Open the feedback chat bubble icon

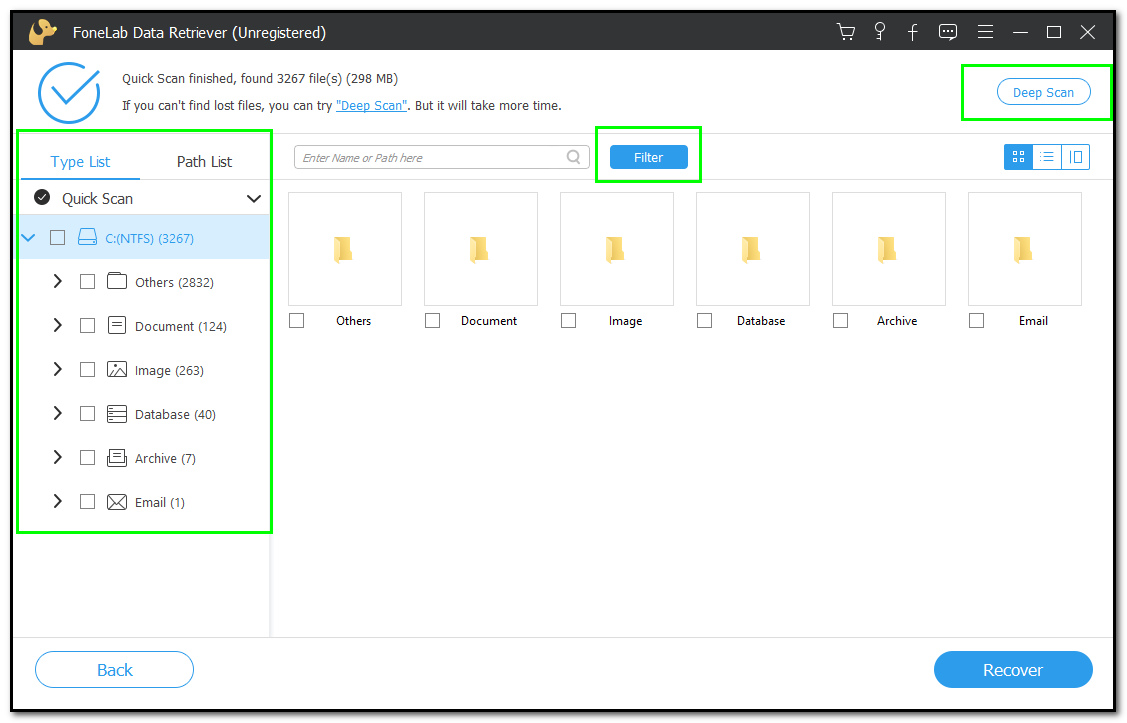(948, 32)
